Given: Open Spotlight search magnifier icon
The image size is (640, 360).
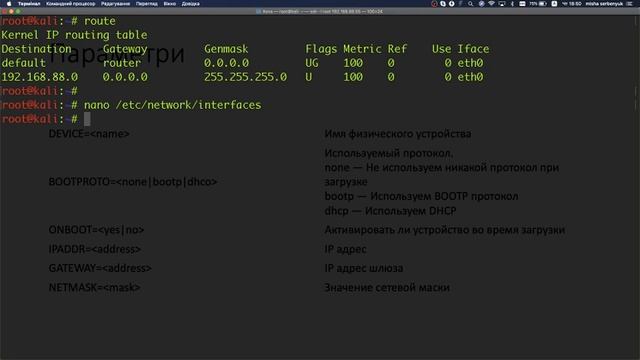Looking at the screenshot, I should pos(471,4).
